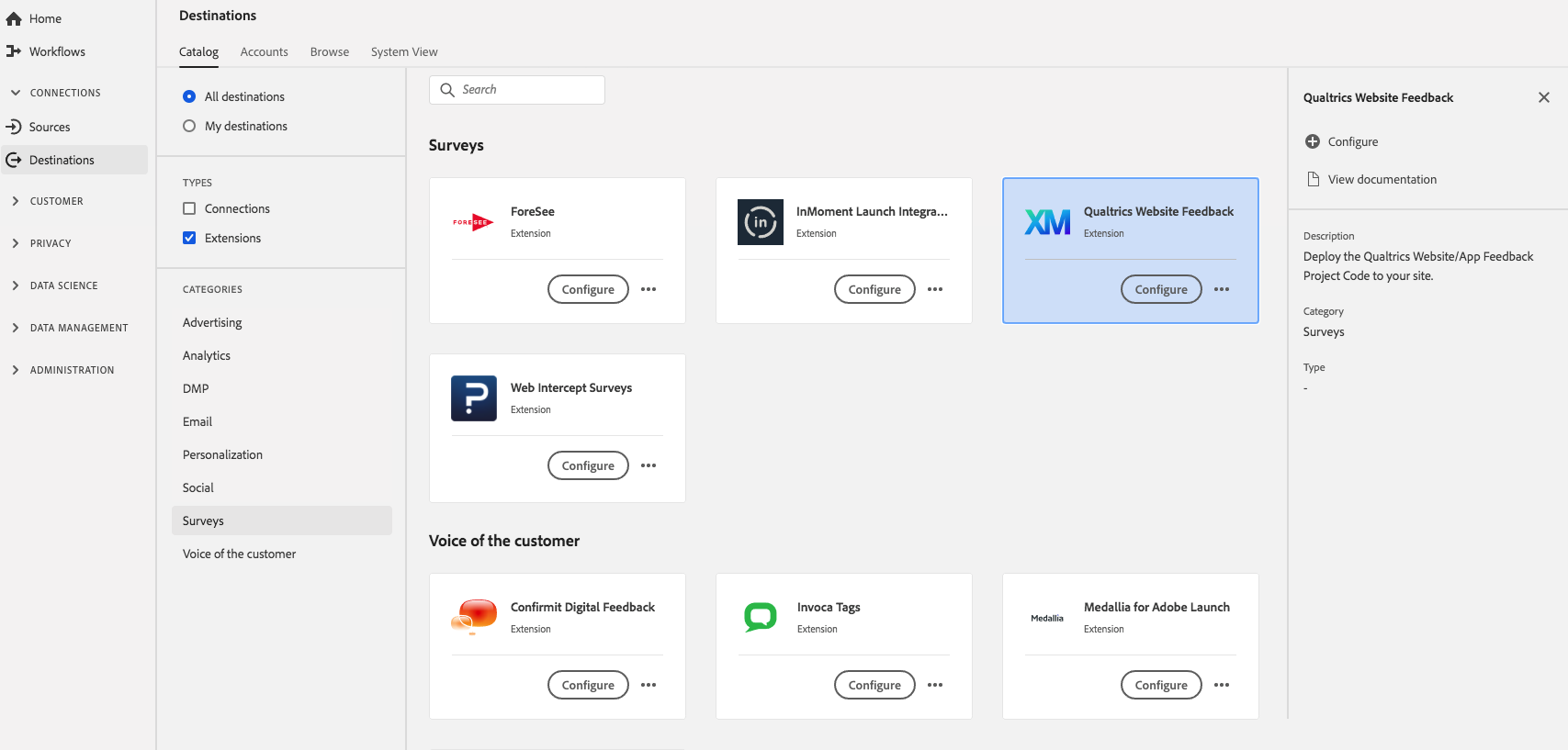Configure Confirmit Digital Feedback extension
This screenshot has width=1568, height=750.
(588, 685)
